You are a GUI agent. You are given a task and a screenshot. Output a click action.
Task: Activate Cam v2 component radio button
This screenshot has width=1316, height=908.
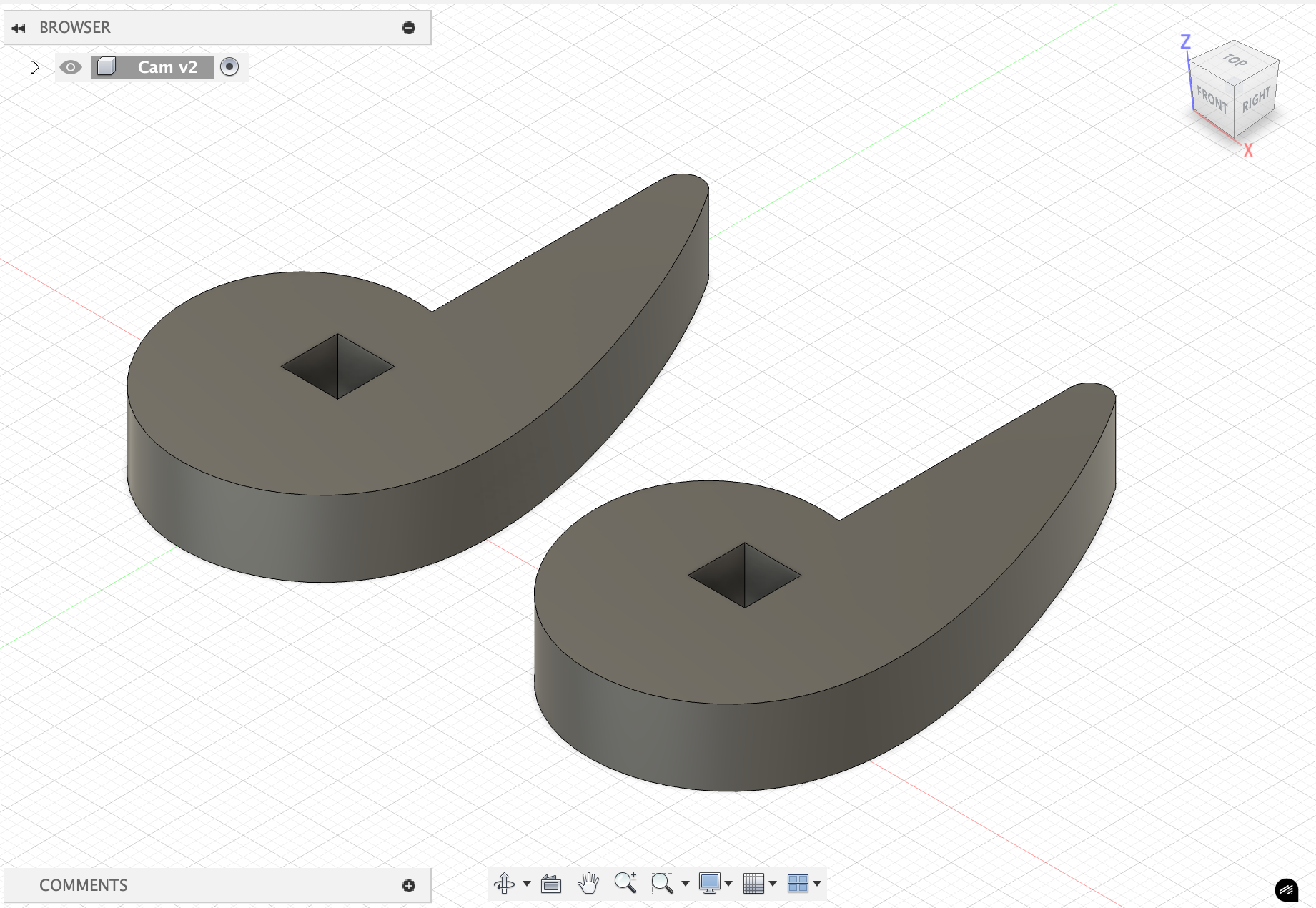tap(229, 66)
